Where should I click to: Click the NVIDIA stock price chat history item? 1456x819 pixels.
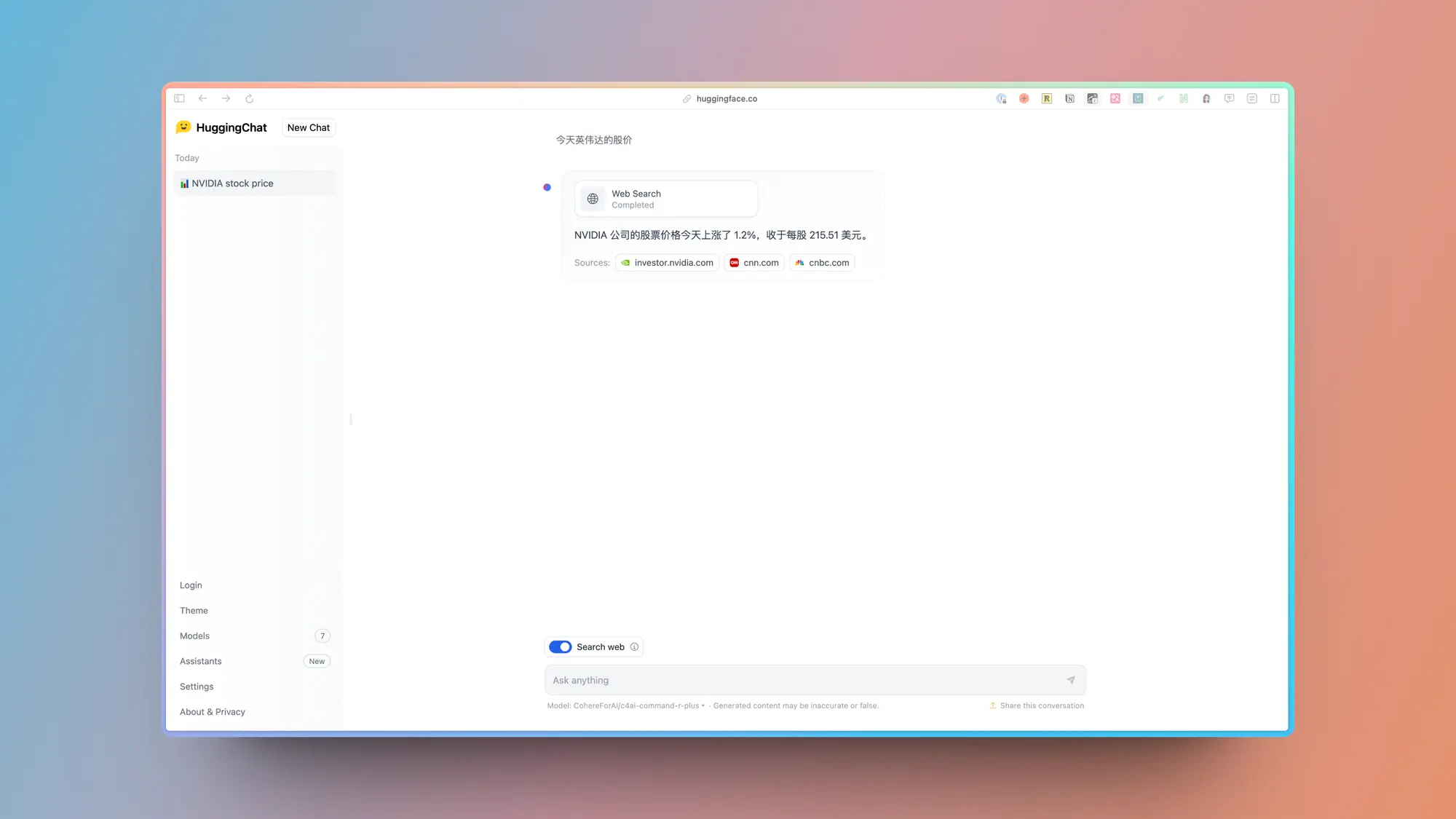254,183
